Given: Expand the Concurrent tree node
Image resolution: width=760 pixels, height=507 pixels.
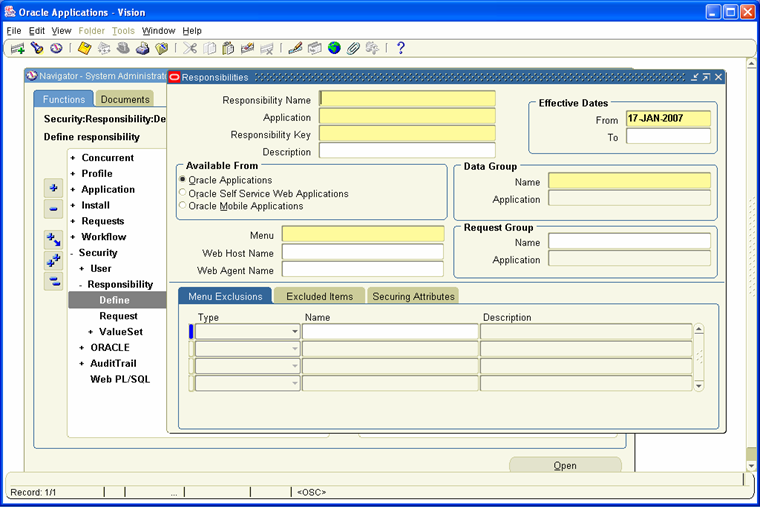Looking at the screenshot, I should [73, 158].
